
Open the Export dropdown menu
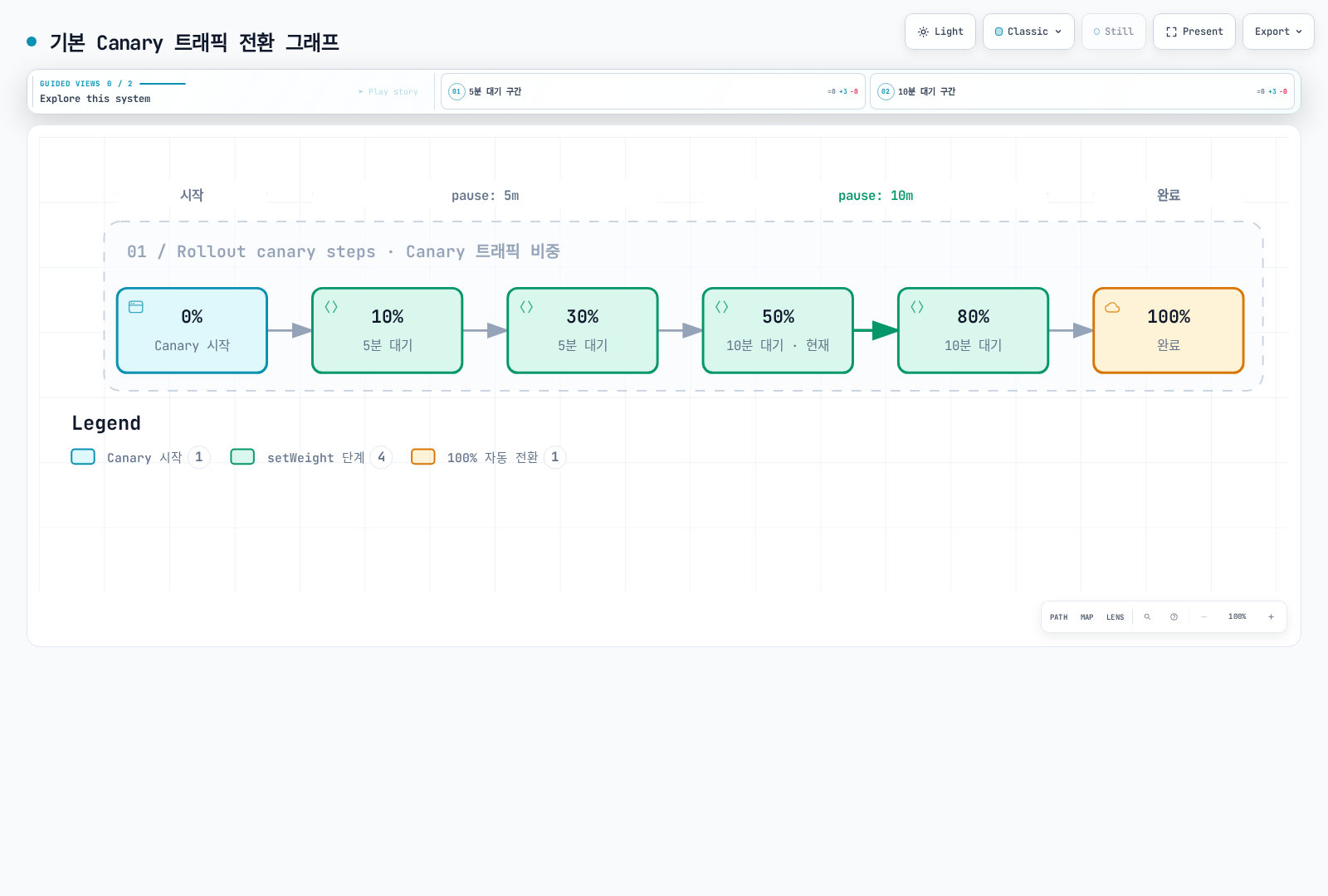tap(1278, 32)
